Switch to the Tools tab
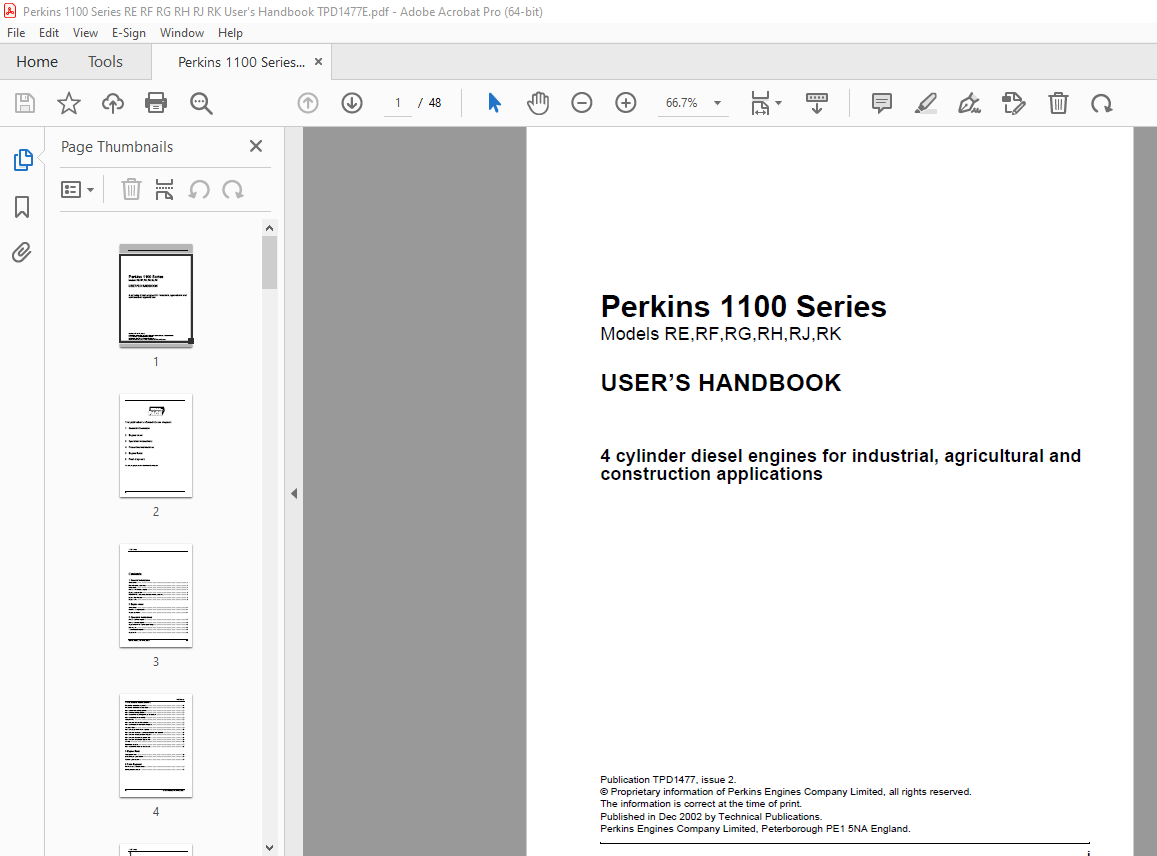This screenshot has height=856, width=1157. click(x=106, y=62)
